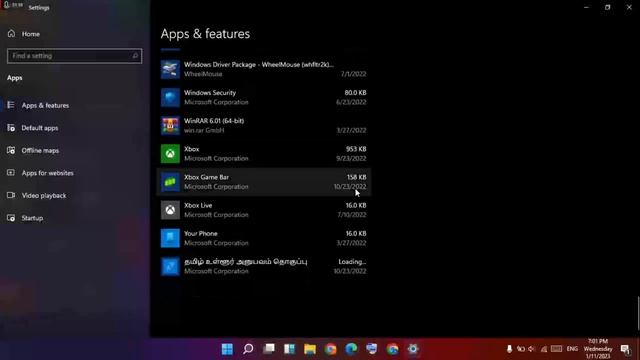Screen dimensions: 640x360
Task: Click the Tamil language pack icon
Action: [170, 267]
